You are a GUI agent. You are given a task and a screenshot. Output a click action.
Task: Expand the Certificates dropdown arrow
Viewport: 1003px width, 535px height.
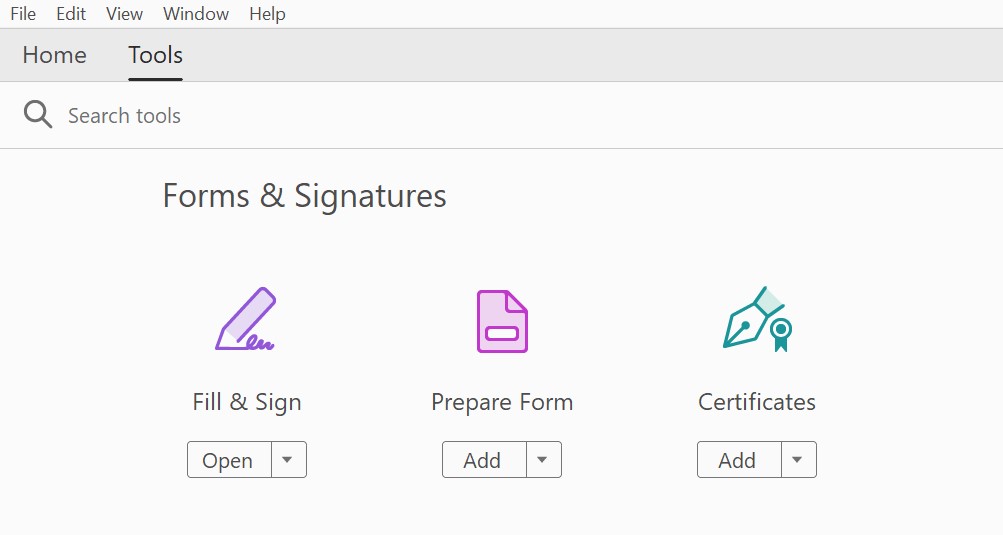point(797,460)
